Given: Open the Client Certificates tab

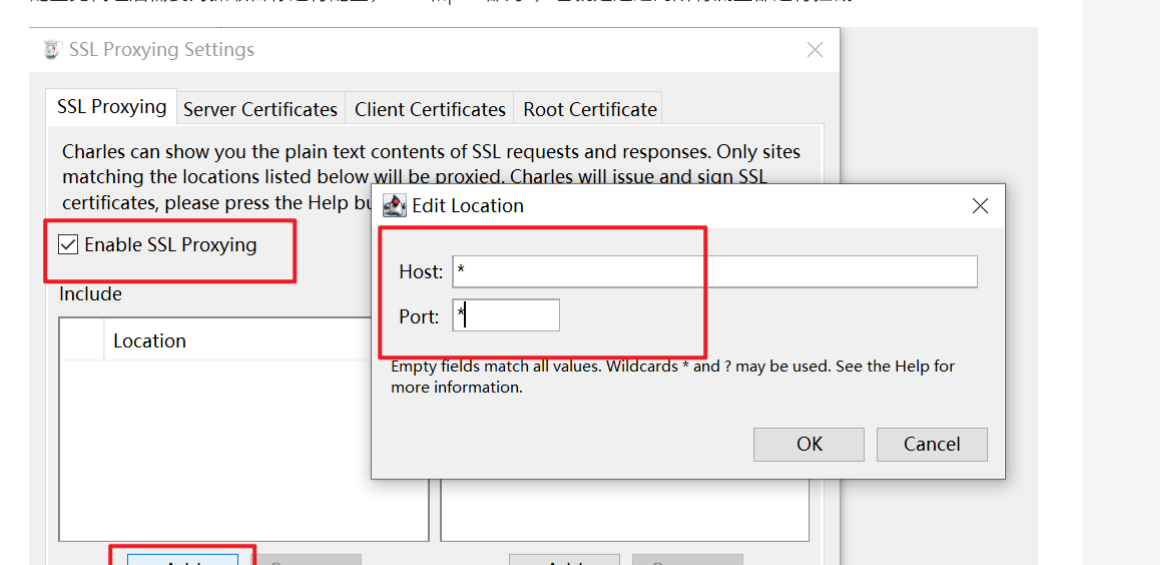Looking at the screenshot, I should click(x=430, y=109).
